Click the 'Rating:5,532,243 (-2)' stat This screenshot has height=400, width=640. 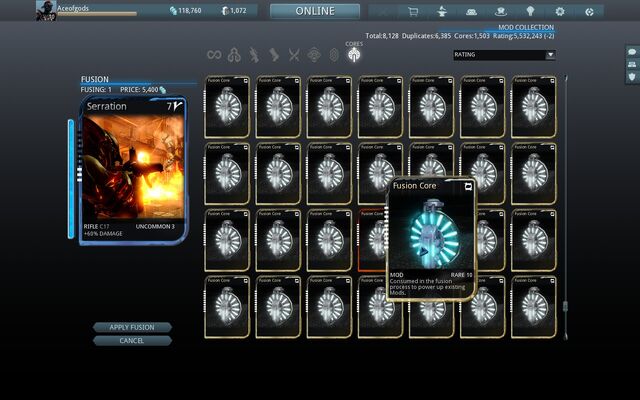pyautogui.click(x=524, y=36)
